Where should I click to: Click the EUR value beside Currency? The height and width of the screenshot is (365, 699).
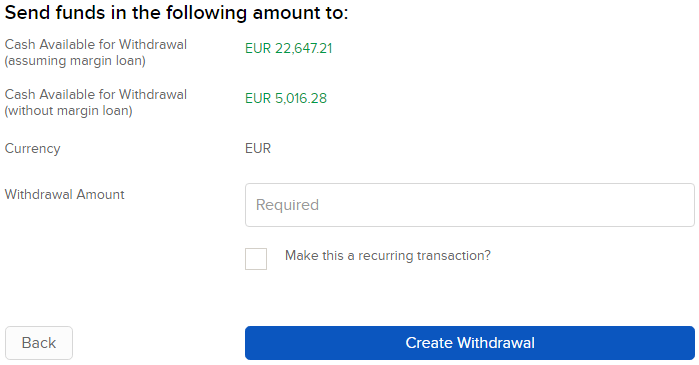(258, 148)
